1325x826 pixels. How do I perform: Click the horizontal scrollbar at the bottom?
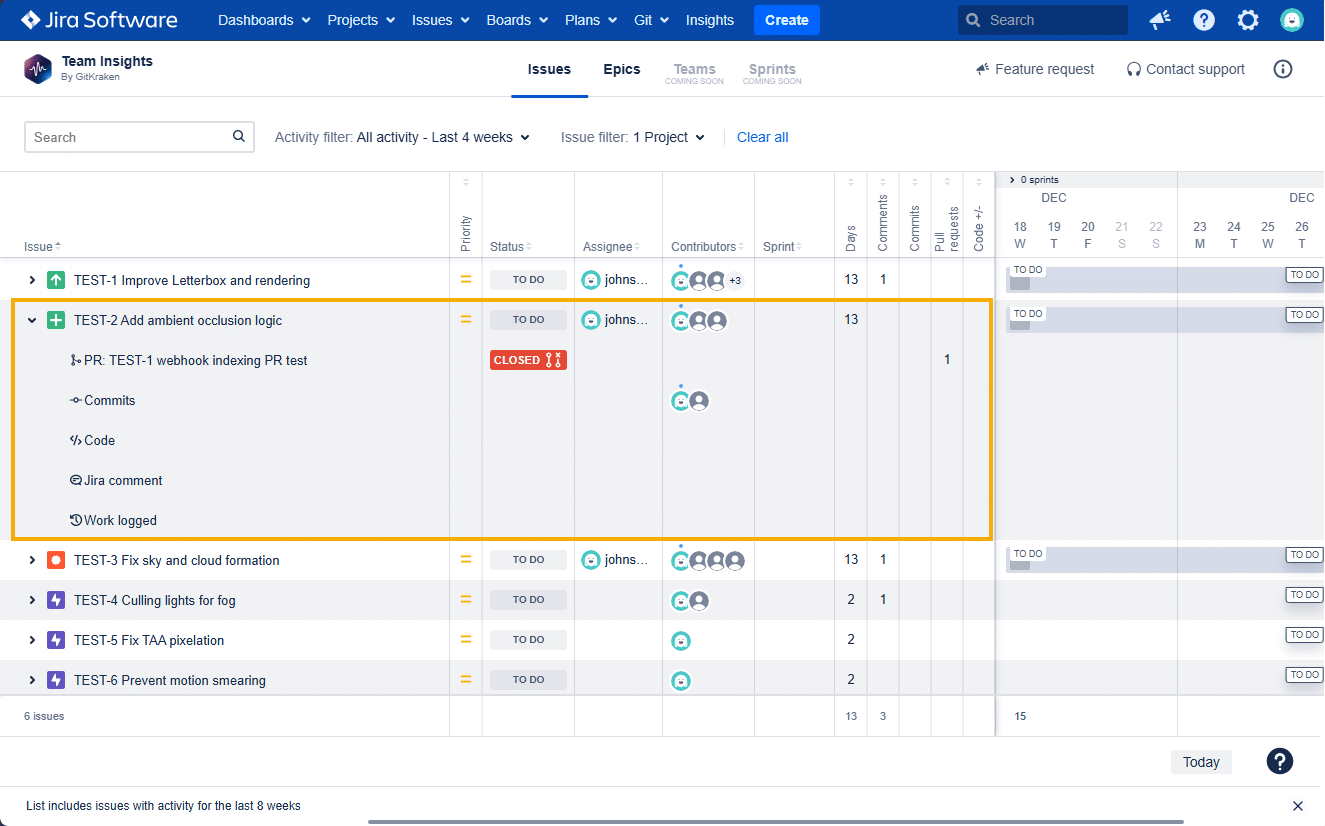[775, 822]
